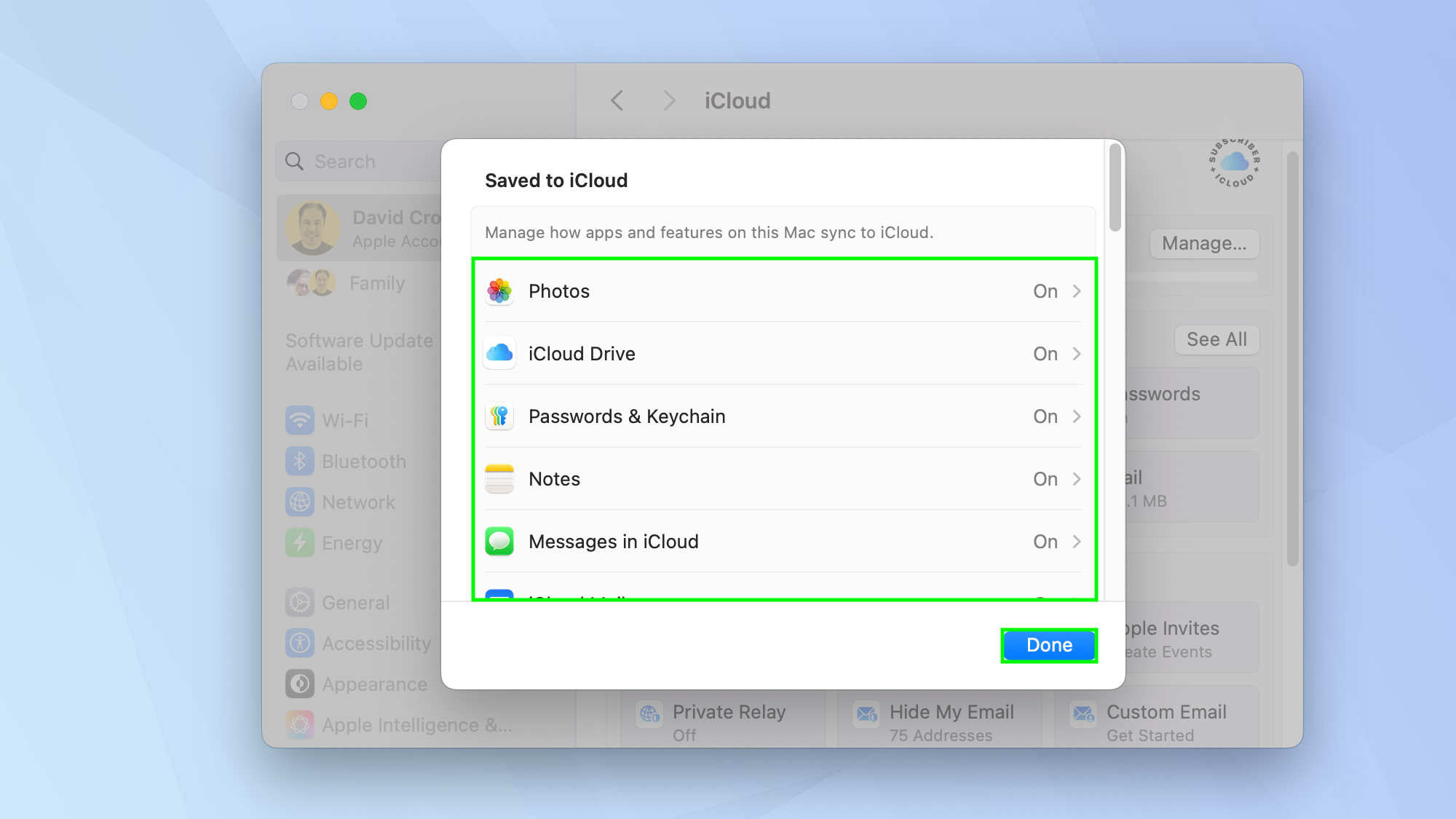Click the iCloud subscriber badge logo

pyautogui.click(x=1233, y=165)
